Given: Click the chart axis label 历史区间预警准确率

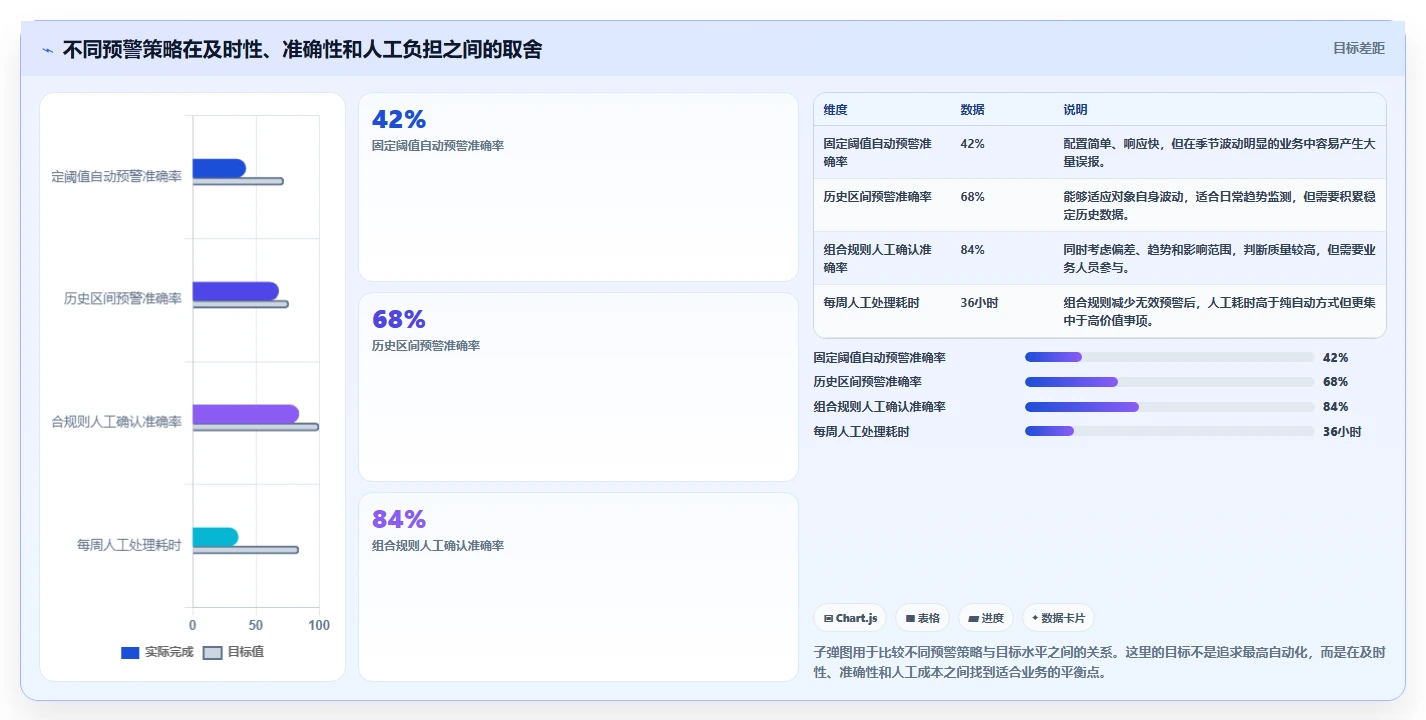Looking at the screenshot, I should [123, 298].
